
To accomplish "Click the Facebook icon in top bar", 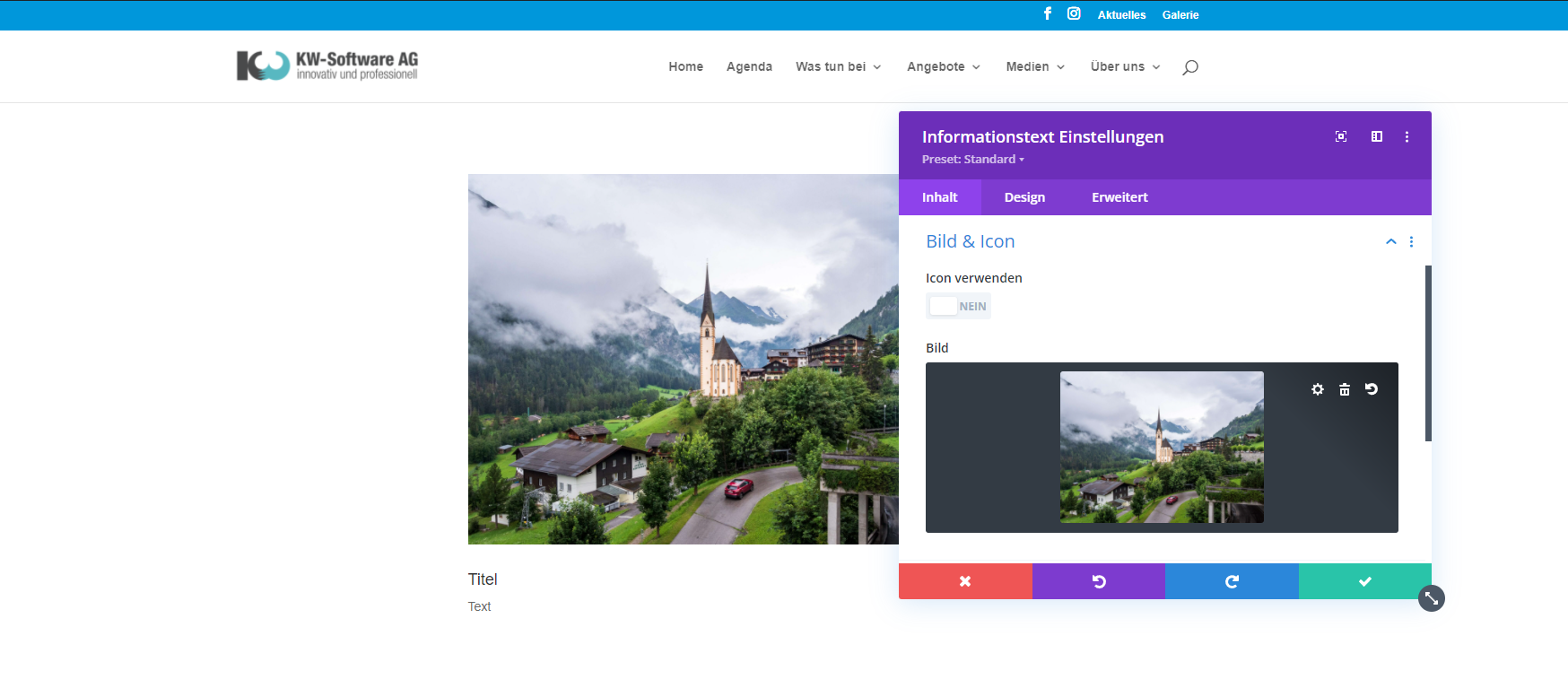I will [x=1047, y=13].
